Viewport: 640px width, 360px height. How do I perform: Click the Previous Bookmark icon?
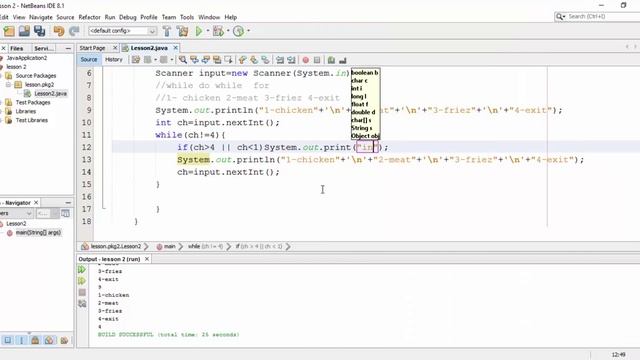click(242, 60)
